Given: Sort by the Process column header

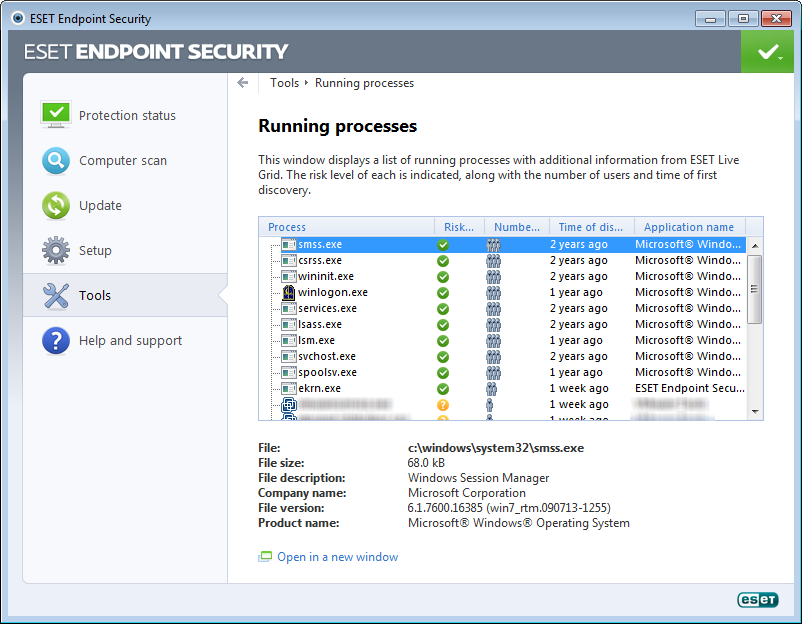Looking at the screenshot, I should pyautogui.click(x=346, y=227).
